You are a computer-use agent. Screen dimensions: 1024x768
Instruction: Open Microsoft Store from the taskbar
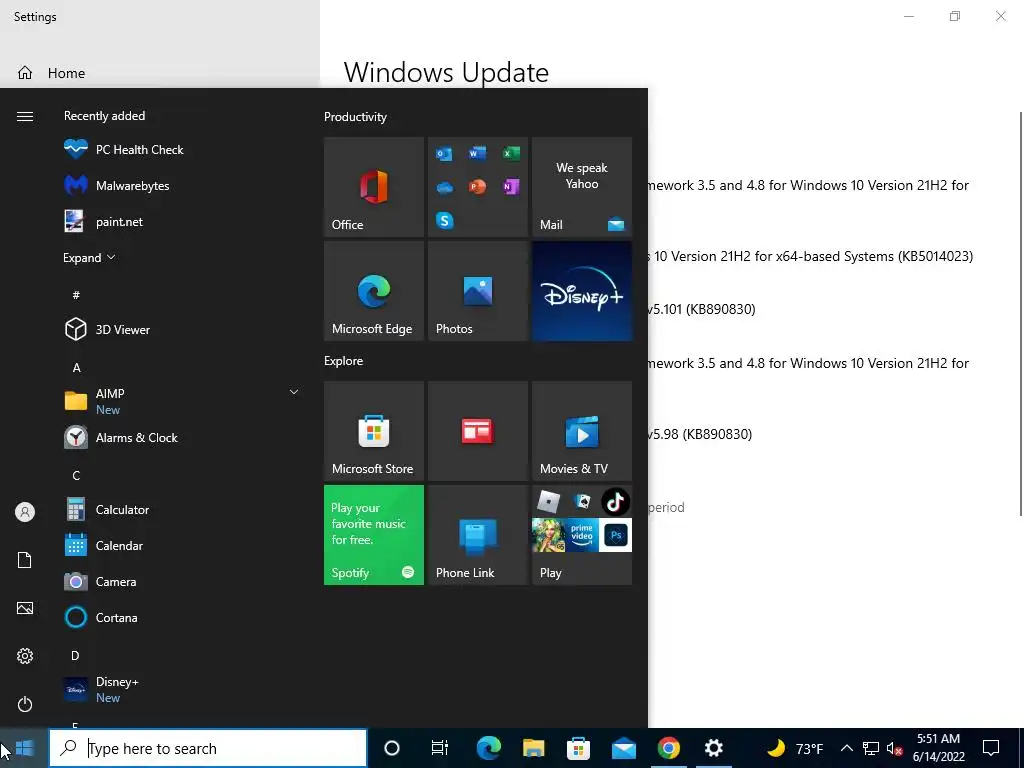[x=579, y=748]
